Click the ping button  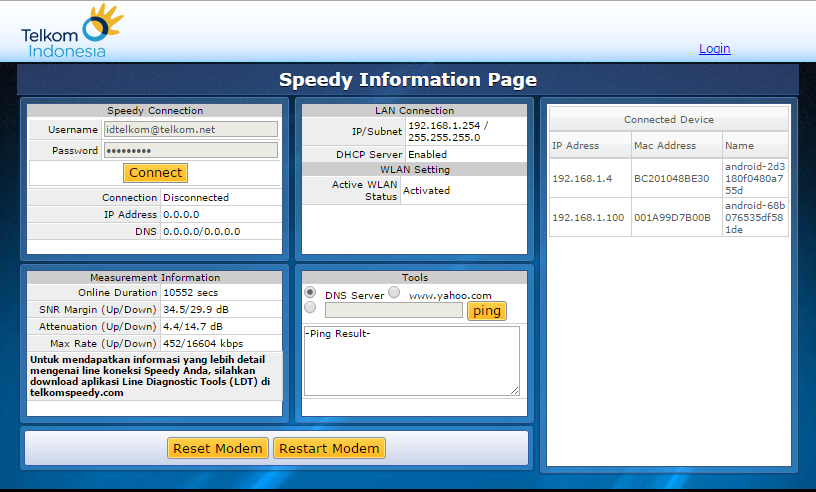point(487,311)
